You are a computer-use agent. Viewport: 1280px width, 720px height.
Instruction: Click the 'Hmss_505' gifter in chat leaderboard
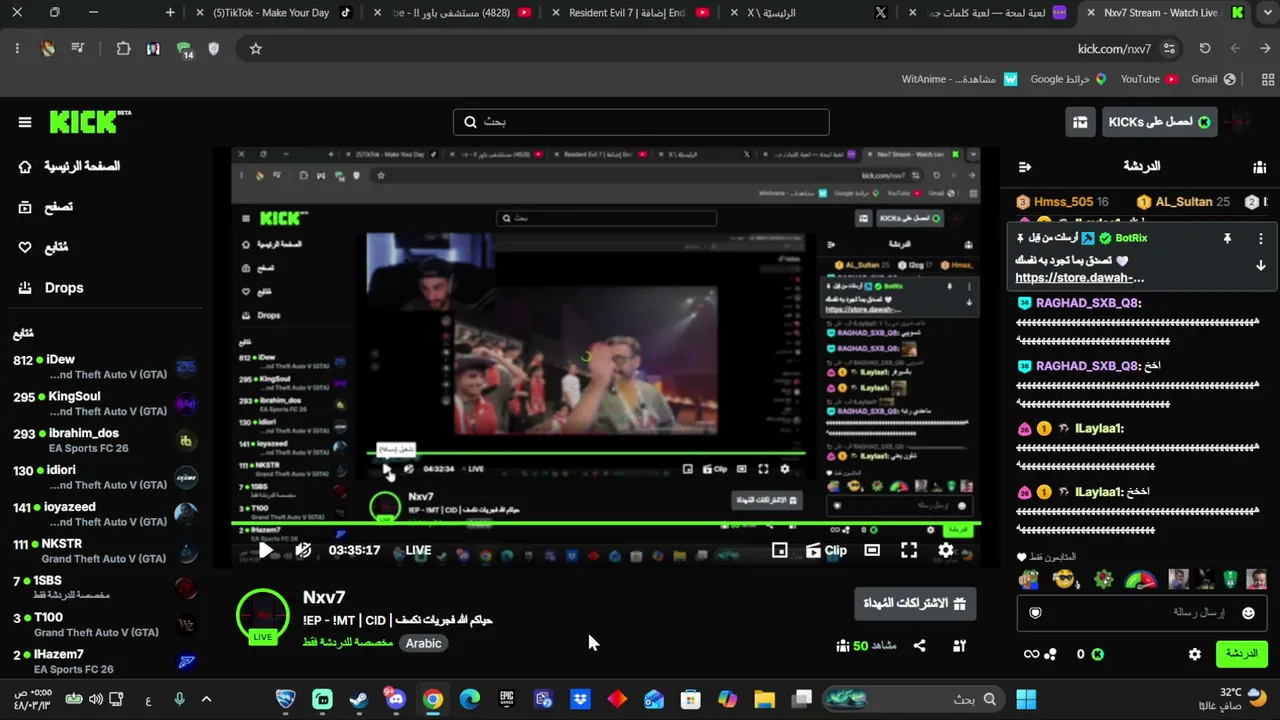pyautogui.click(x=1063, y=202)
